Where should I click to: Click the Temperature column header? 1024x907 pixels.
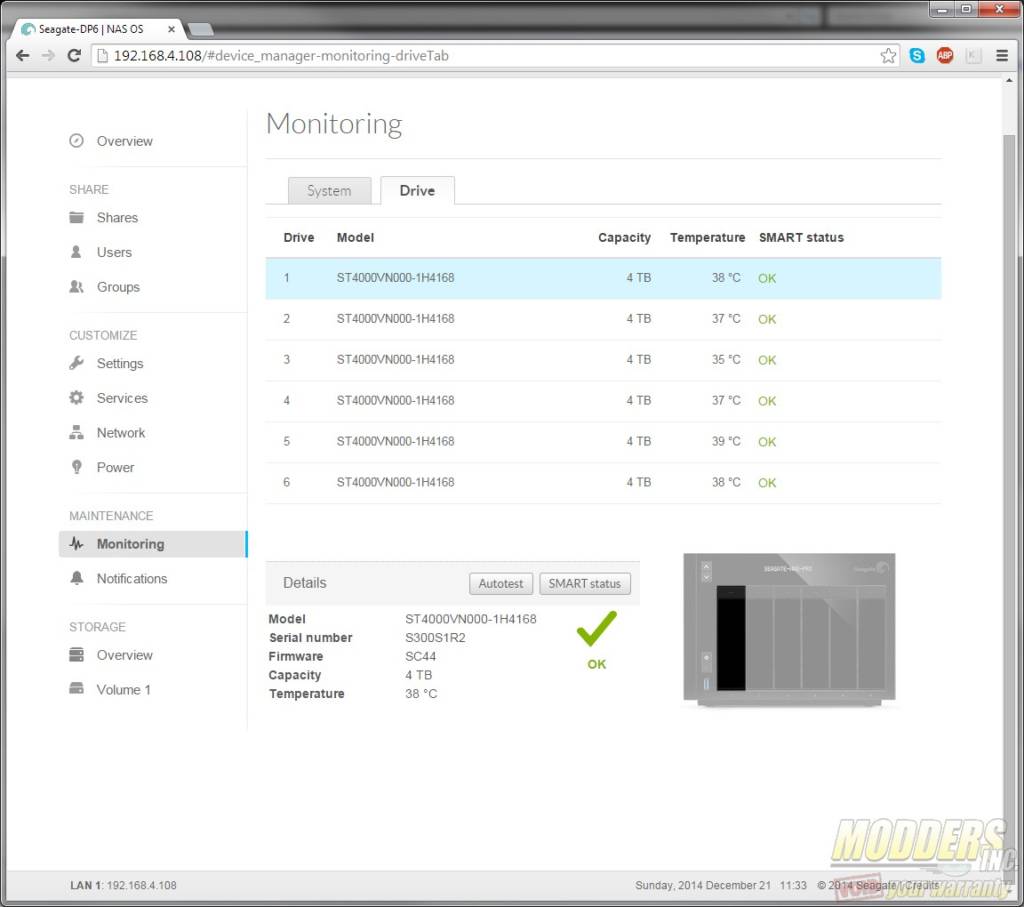[x=707, y=238]
